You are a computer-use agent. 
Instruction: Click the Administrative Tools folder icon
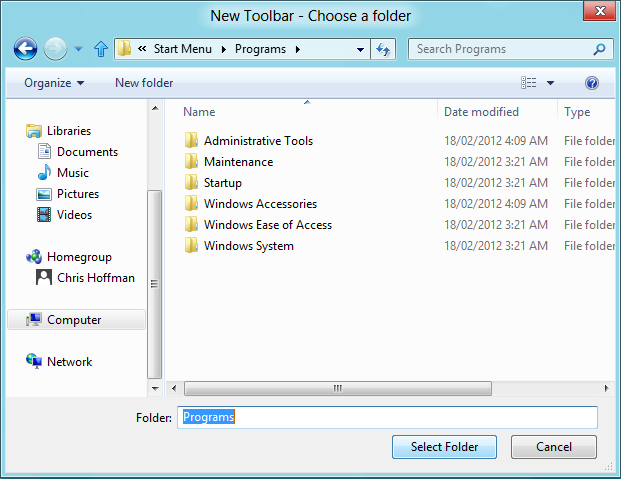point(191,140)
